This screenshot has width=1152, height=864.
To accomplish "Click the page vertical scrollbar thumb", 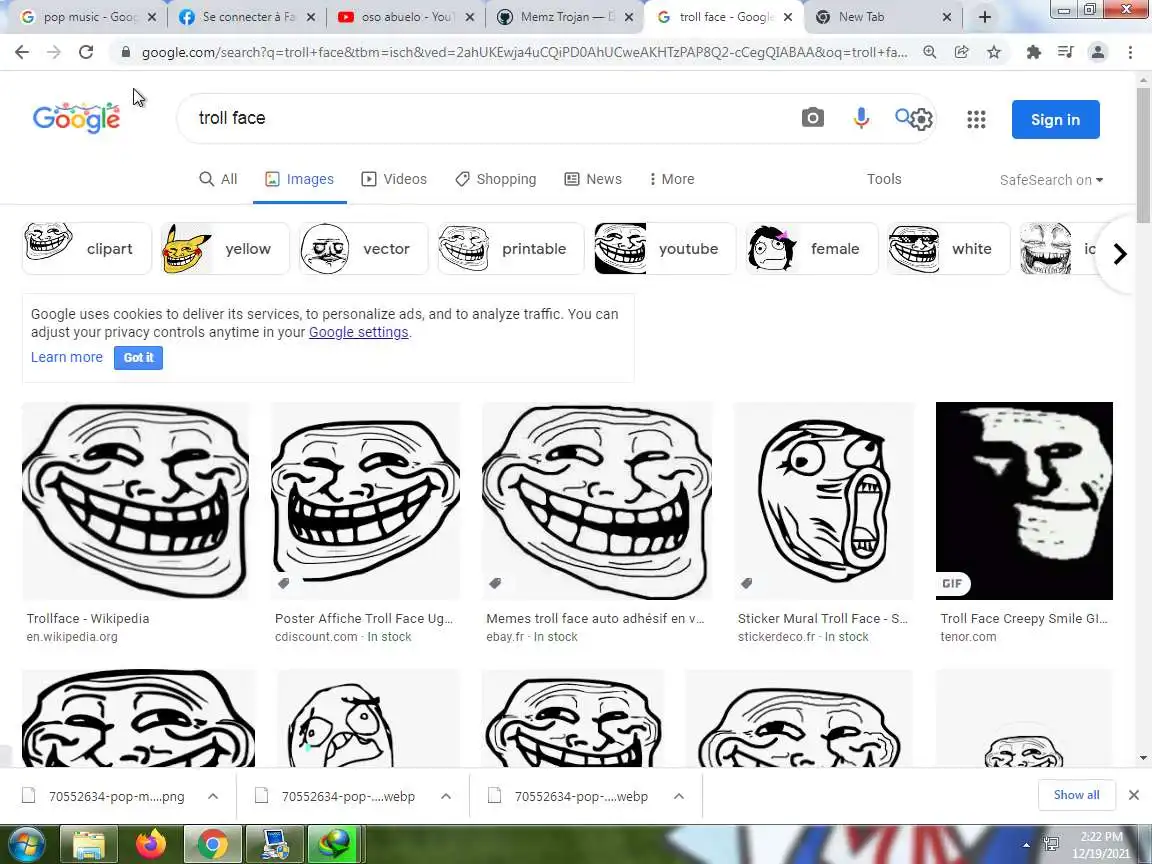I will tap(1143, 156).
